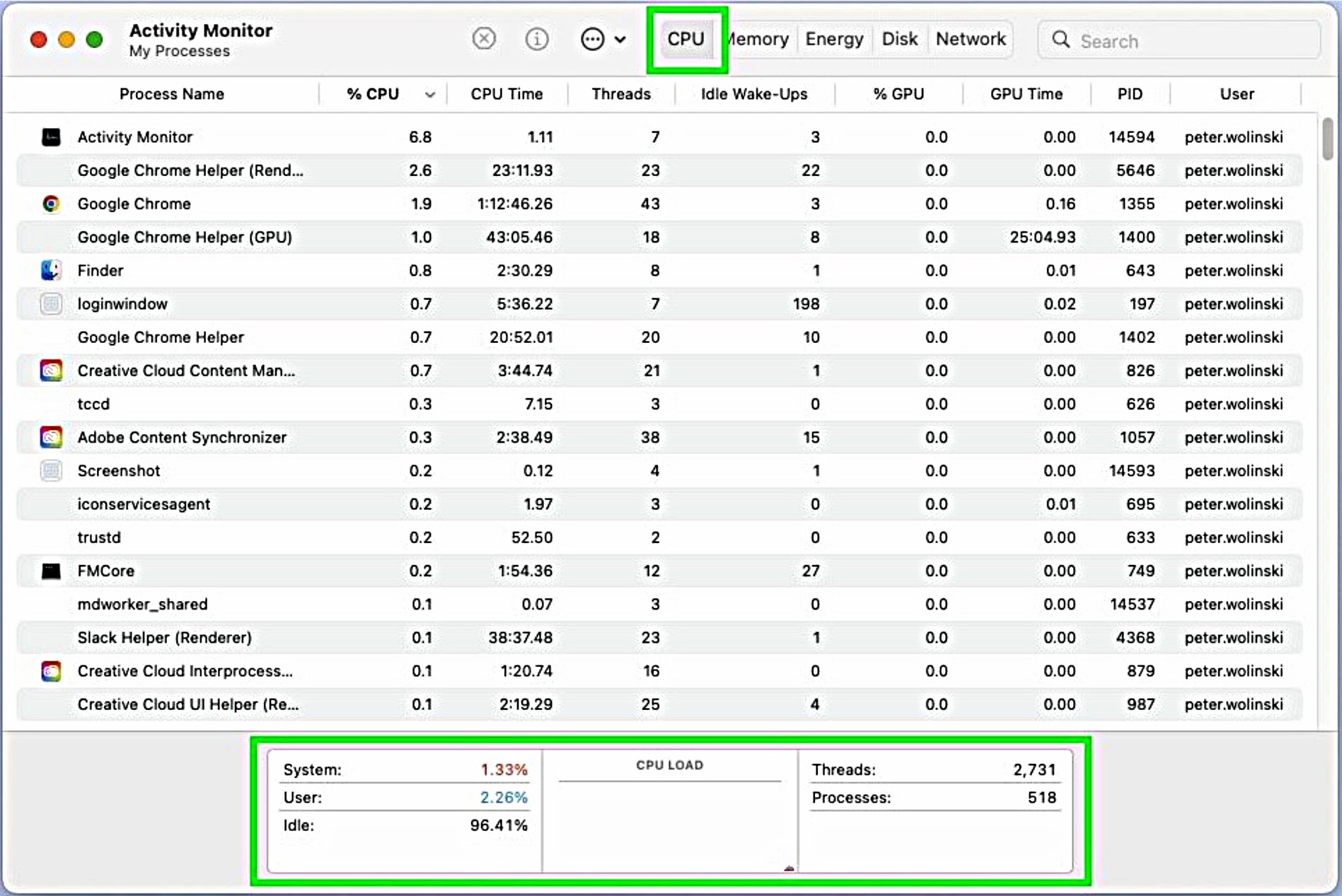Image resolution: width=1342 pixels, height=896 pixels.
Task: Click the magnifying glass search icon
Action: 1060,40
